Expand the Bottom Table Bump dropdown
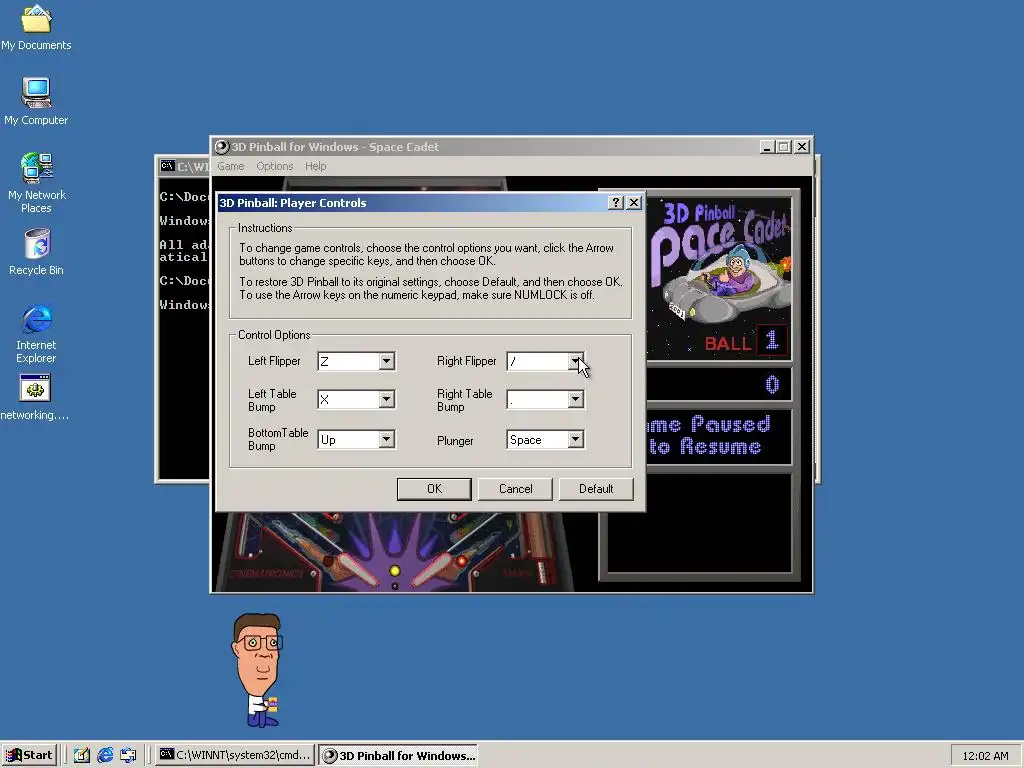1024x768 pixels. pyautogui.click(x=387, y=440)
